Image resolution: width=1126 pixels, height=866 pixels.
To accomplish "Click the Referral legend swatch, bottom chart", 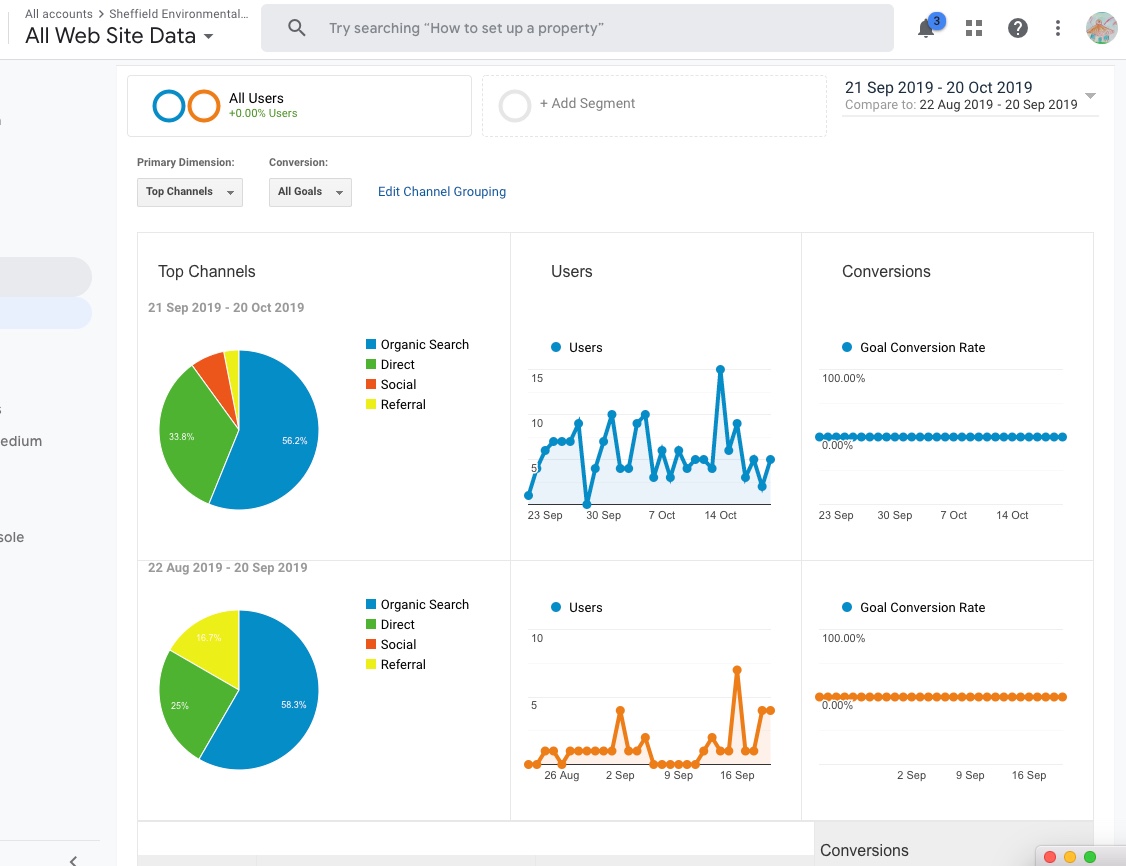I will (371, 665).
